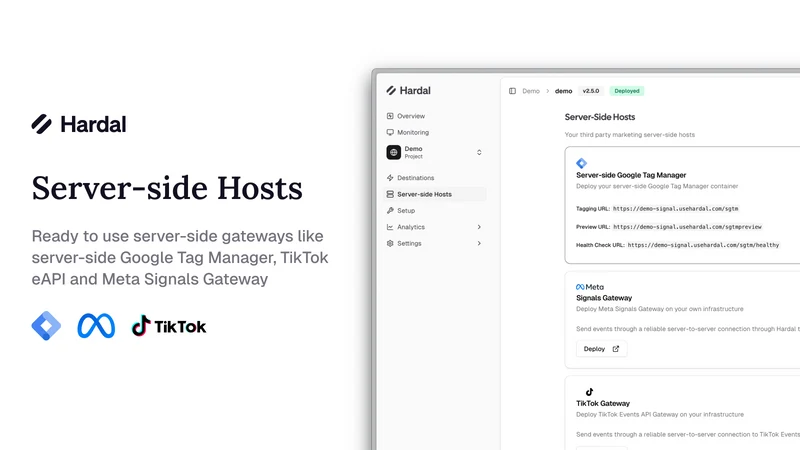Click Server-side Google Tag Manager title
Screen dimensions: 800x450
coord(631,175)
